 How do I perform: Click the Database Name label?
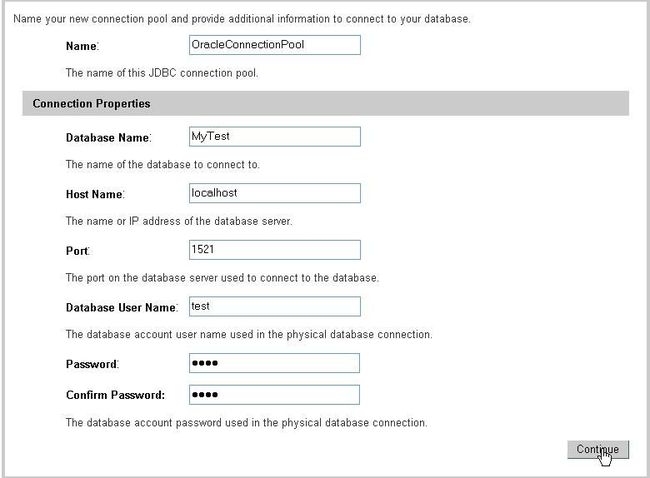[109, 138]
